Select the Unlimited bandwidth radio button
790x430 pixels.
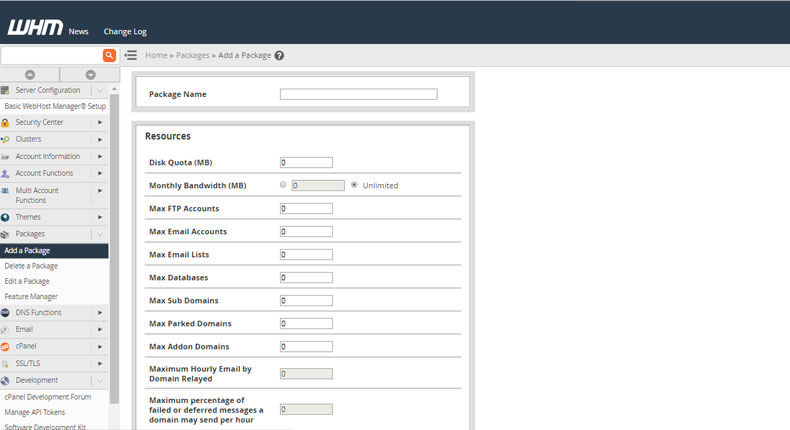tap(354, 185)
